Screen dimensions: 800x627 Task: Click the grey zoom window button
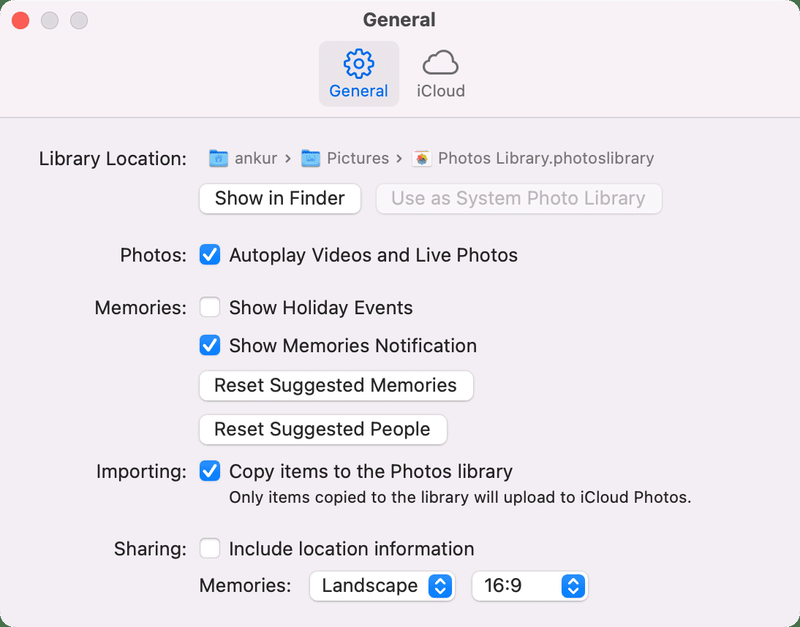click(x=79, y=20)
